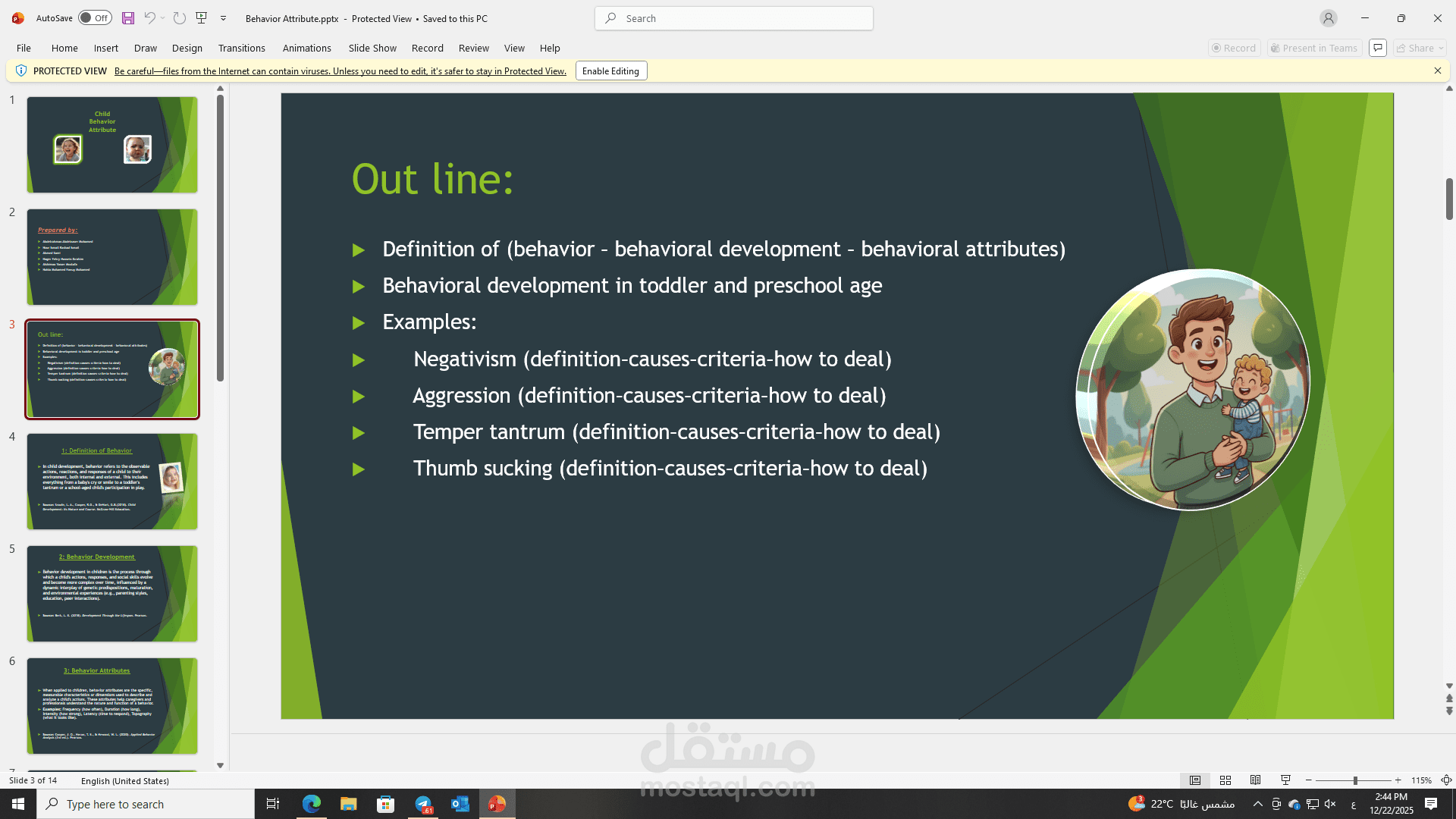Open Microsoft Edge from taskbar
The image size is (1456, 819).
click(x=311, y=804)
